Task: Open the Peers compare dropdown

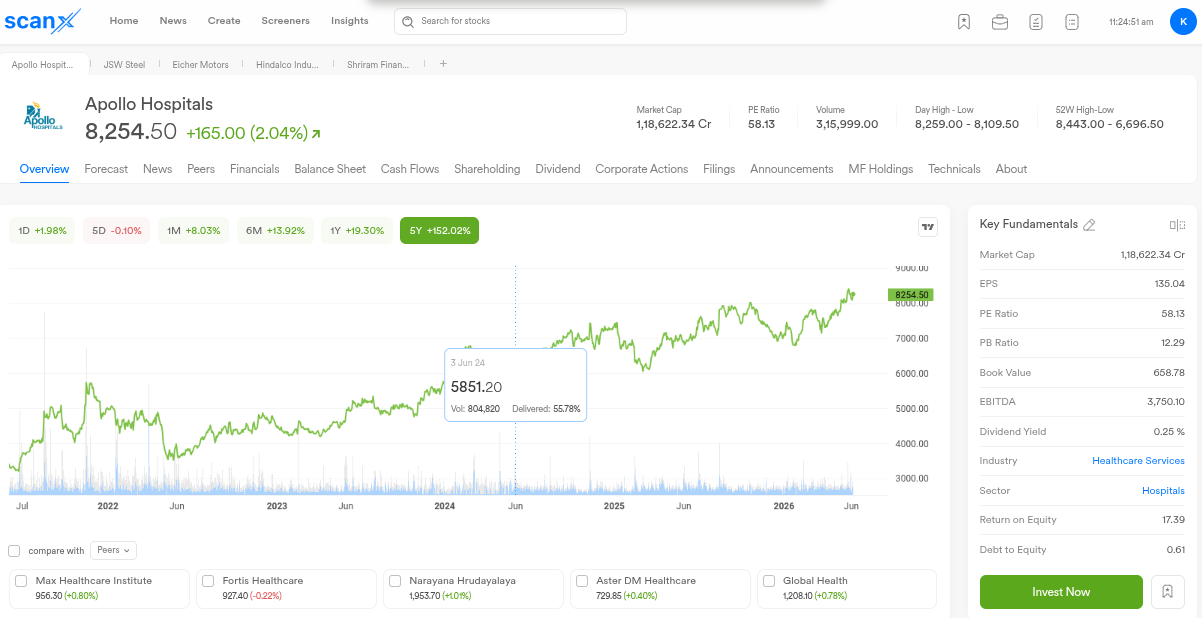Action: (113, 550)
